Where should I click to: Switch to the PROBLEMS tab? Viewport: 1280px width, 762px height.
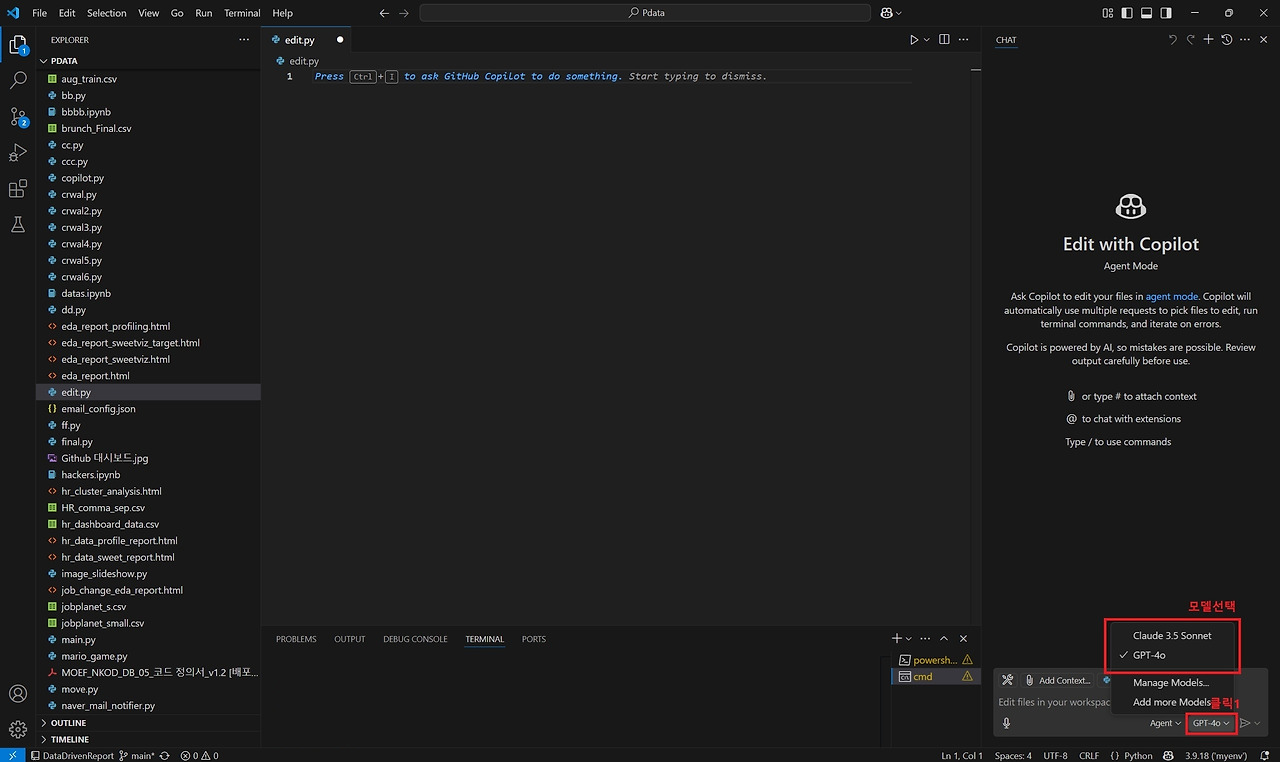point(296,638)
